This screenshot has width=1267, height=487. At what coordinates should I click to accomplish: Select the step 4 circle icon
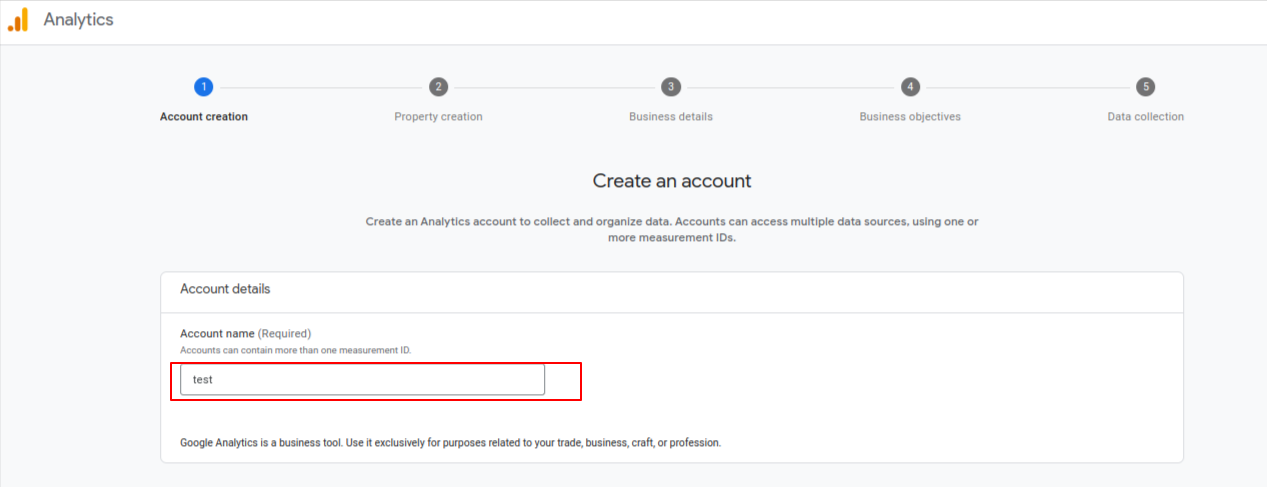click(910, 87)
